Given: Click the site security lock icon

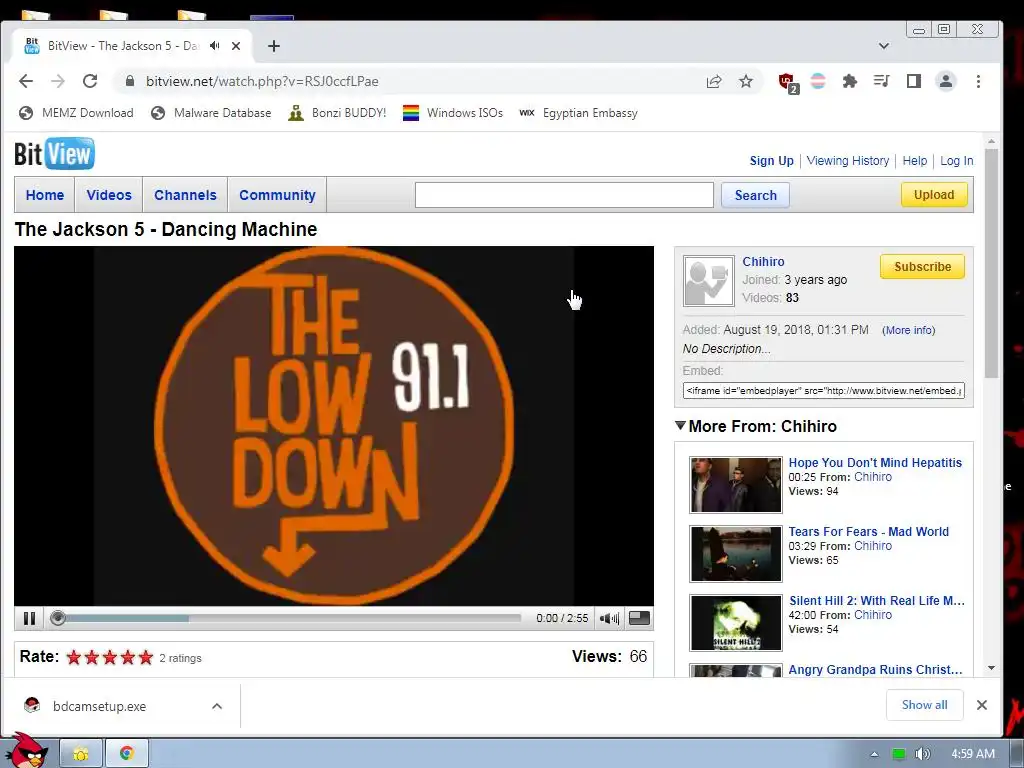Looking at the screenshot, I should tap(130, 81).
